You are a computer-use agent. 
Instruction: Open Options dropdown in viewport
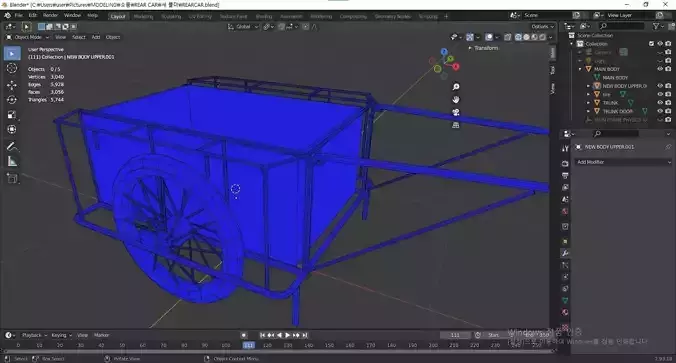542,27
